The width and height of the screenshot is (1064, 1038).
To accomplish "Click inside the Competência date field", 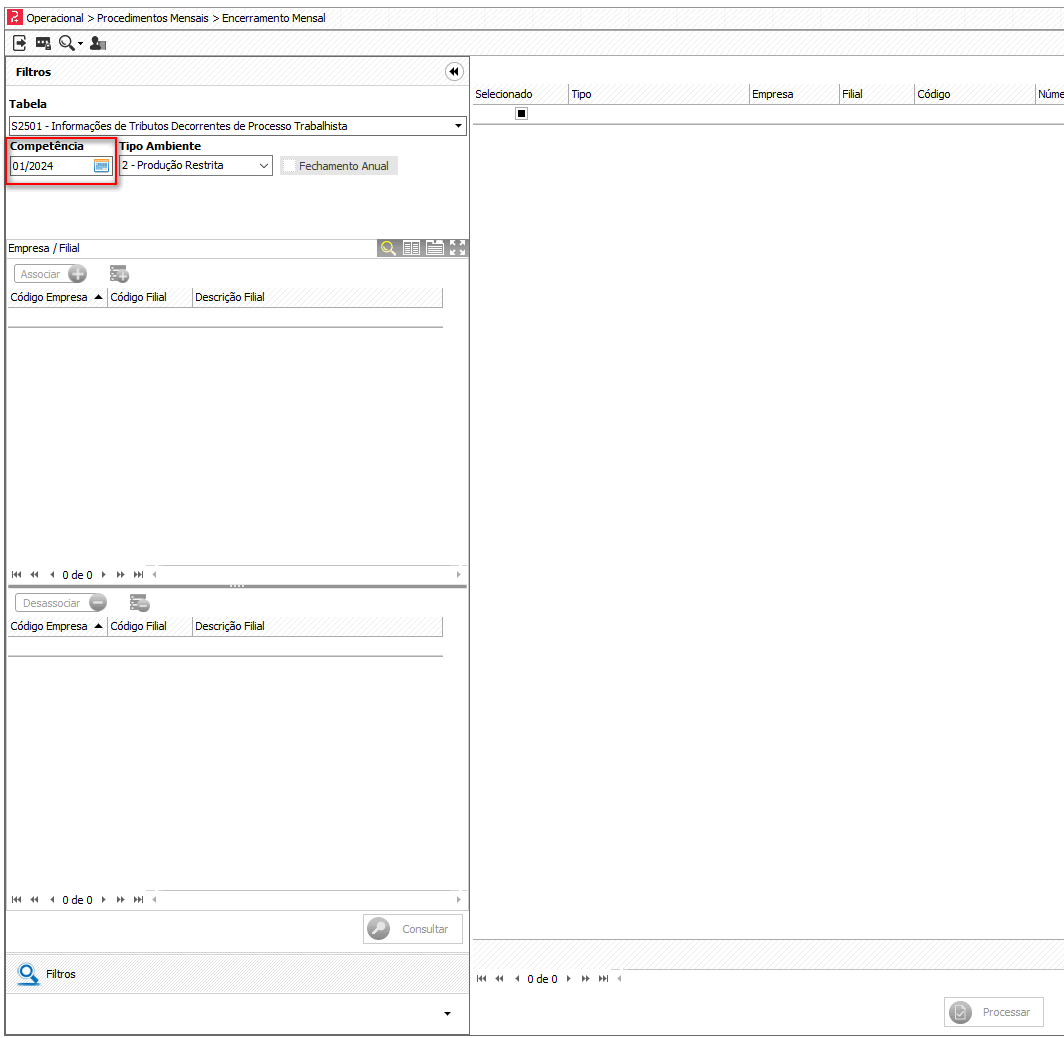I will click(50, 166).
